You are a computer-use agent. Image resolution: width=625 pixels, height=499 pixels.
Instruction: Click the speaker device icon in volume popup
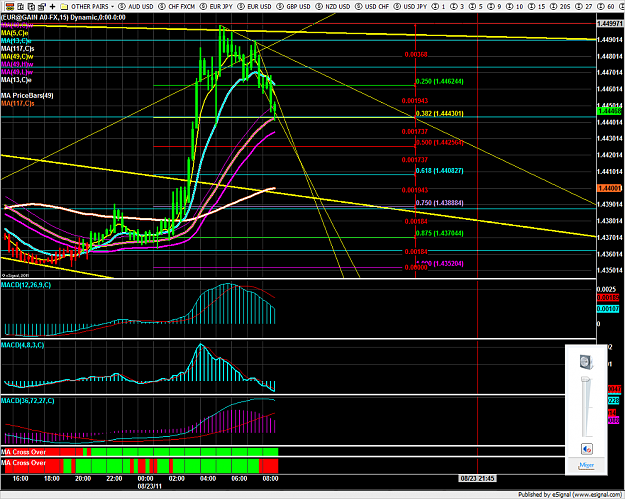click(x=586, y=362)
